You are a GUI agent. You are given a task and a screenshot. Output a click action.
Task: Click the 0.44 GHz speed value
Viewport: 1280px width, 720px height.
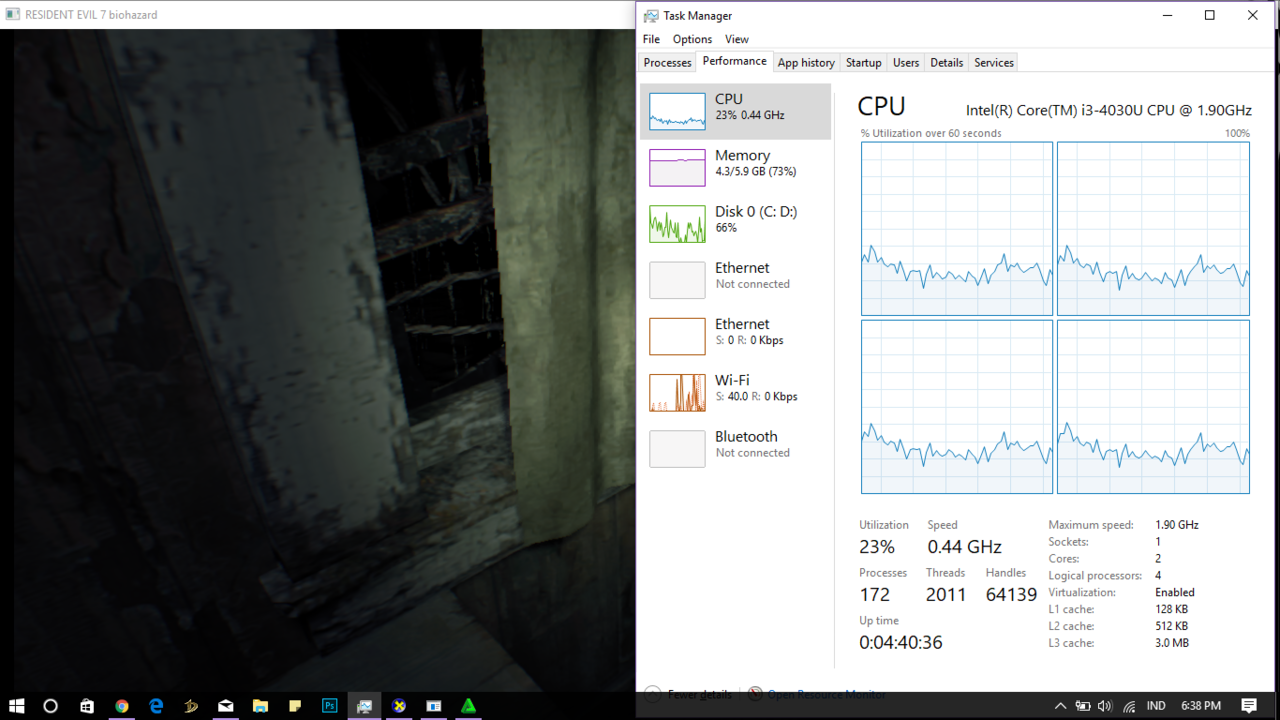coord(964,547)
